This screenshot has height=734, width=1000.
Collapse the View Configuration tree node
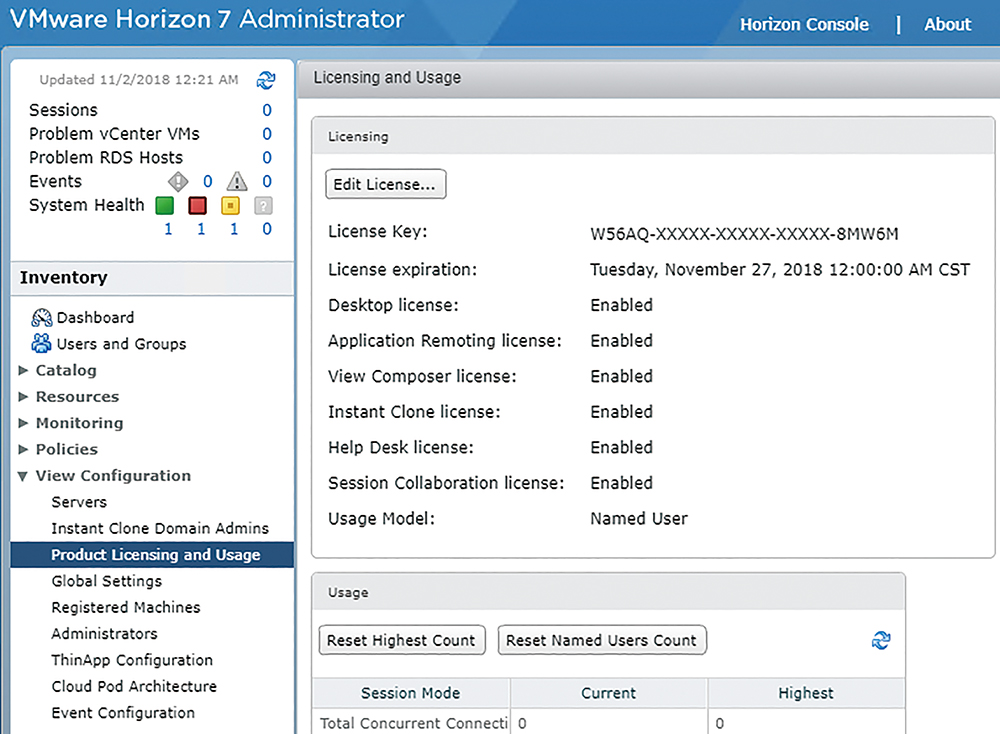pos(23,476)
